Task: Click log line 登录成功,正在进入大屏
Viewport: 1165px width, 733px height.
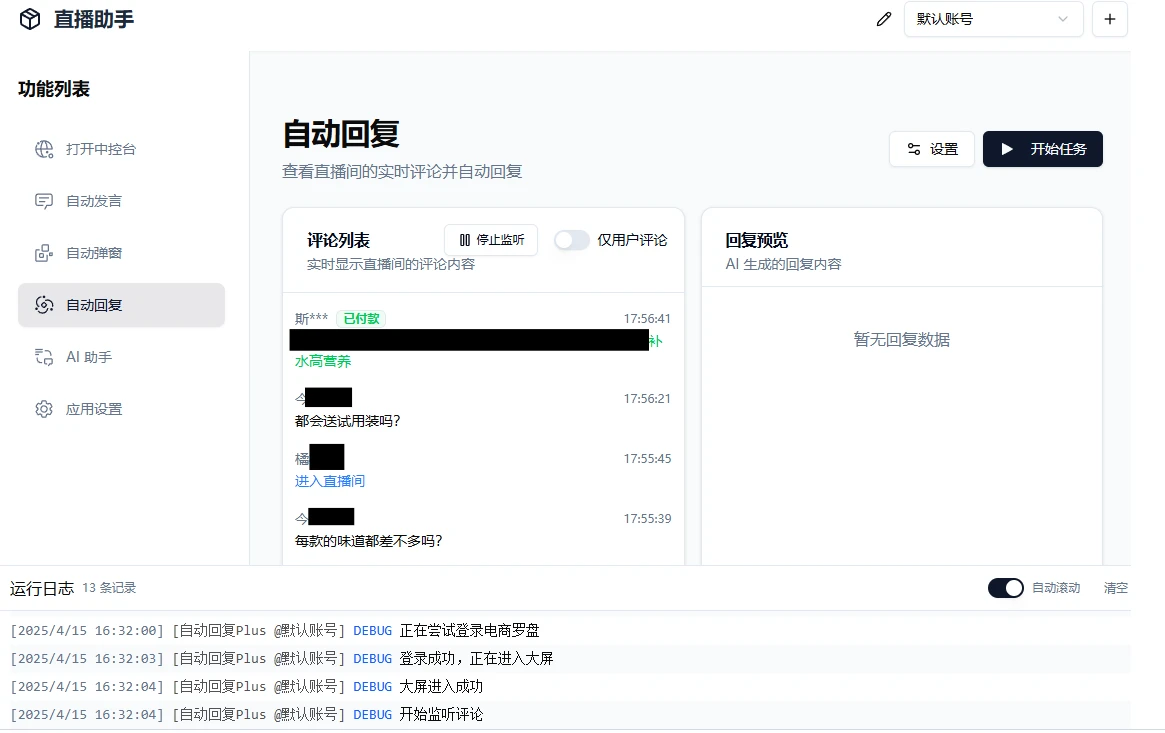Action: tap(476, 659)
